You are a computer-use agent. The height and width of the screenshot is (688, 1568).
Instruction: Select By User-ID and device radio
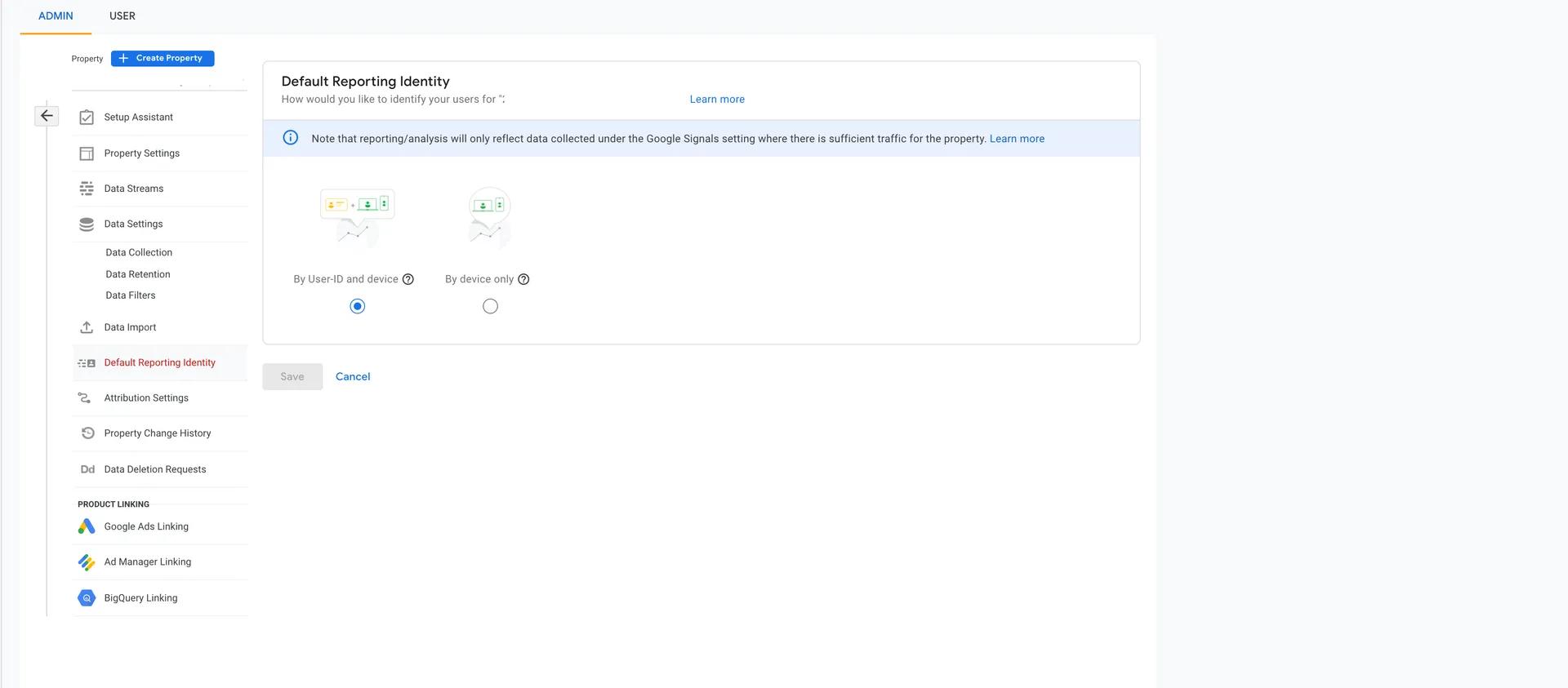(x=358, y=306)
